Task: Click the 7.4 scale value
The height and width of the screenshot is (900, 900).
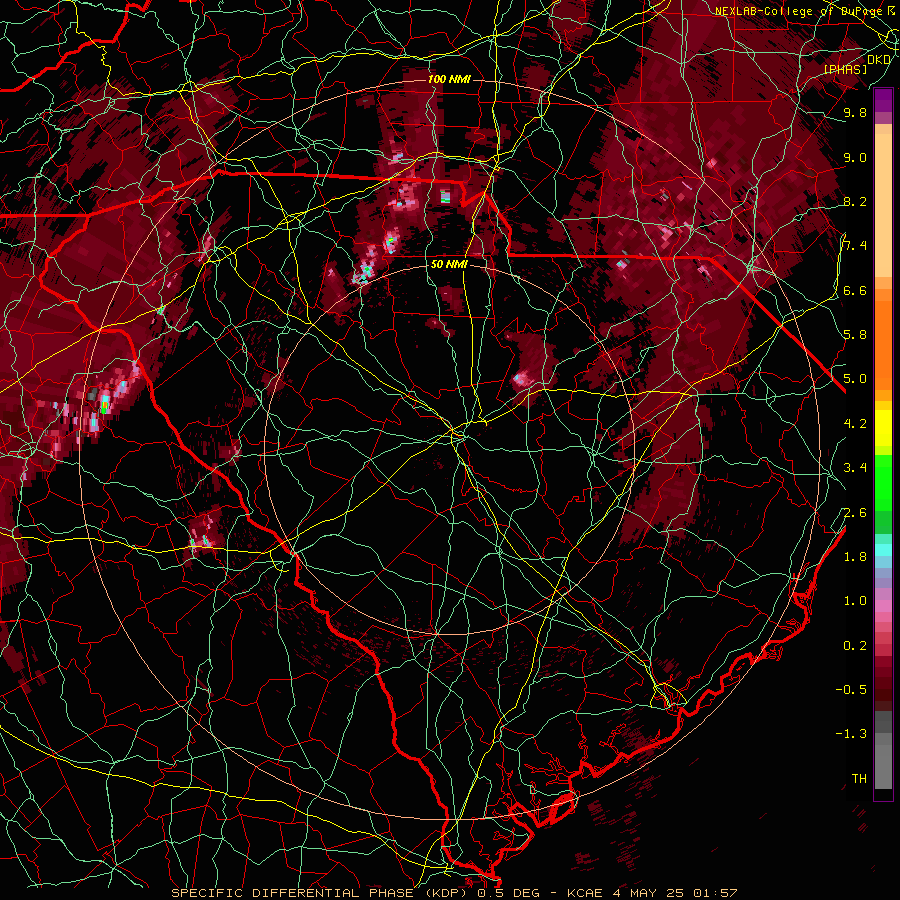Action: [855, 246]
